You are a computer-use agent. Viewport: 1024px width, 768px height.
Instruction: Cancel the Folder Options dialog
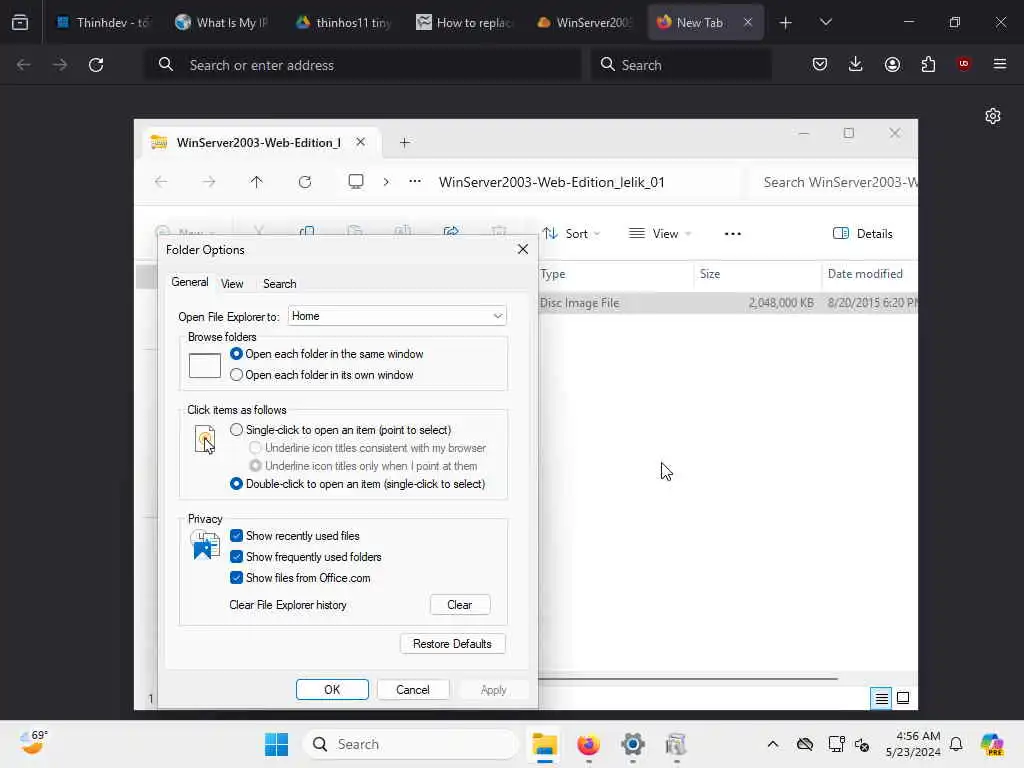pos(413,690)
